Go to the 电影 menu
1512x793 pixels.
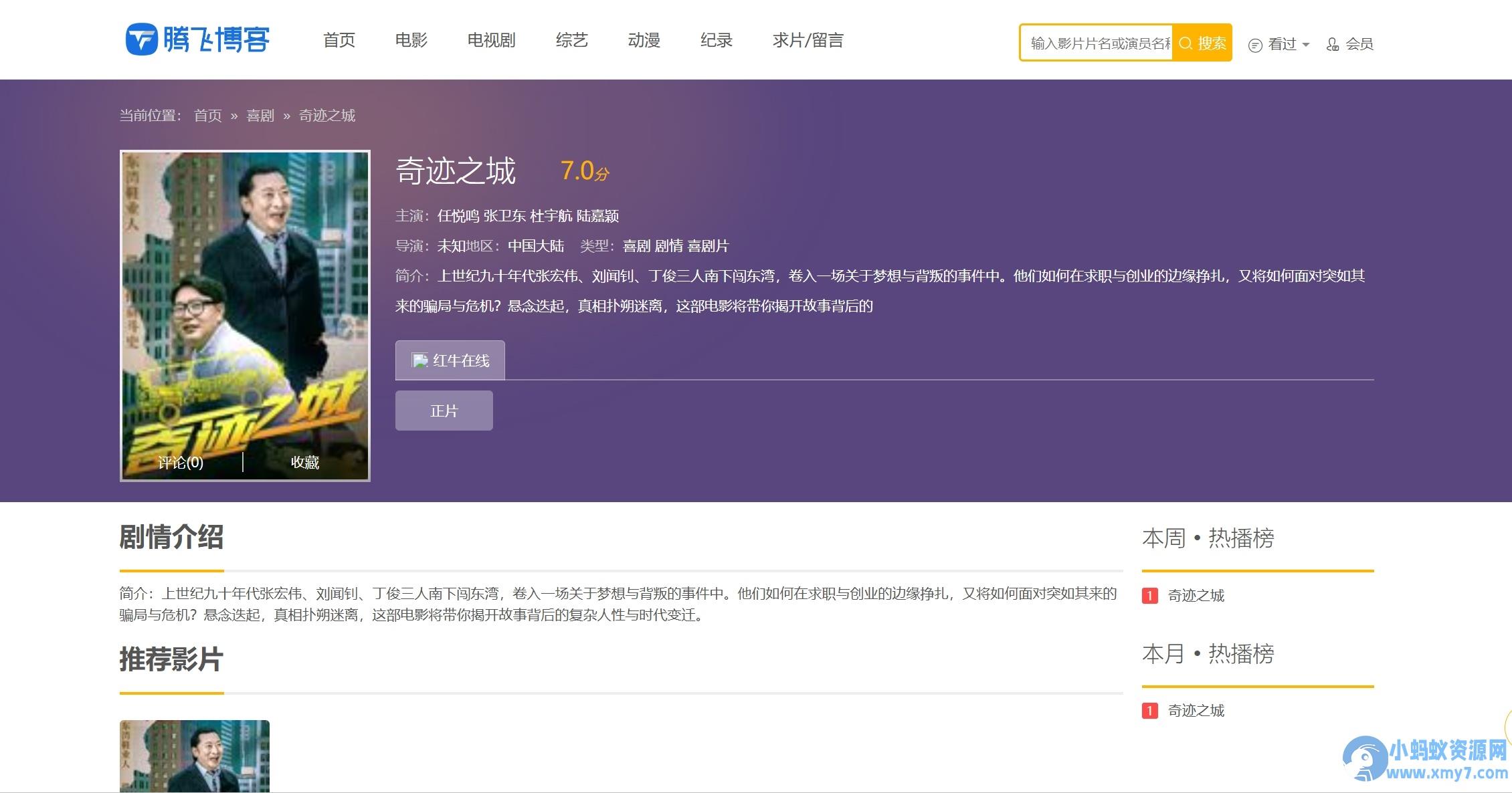click(411, 40)
